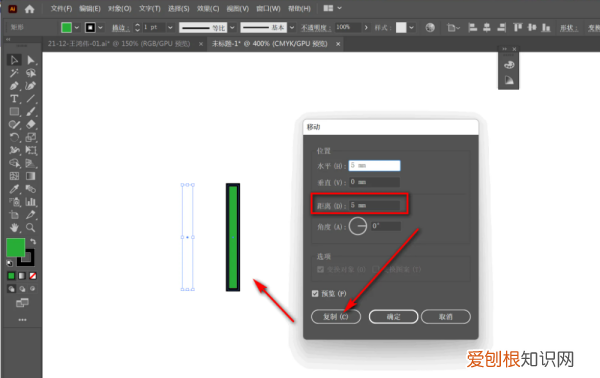This screenshot has width=600, height=378.
Task: Choose the Magic Wand tool
Action: pos(14,73)
